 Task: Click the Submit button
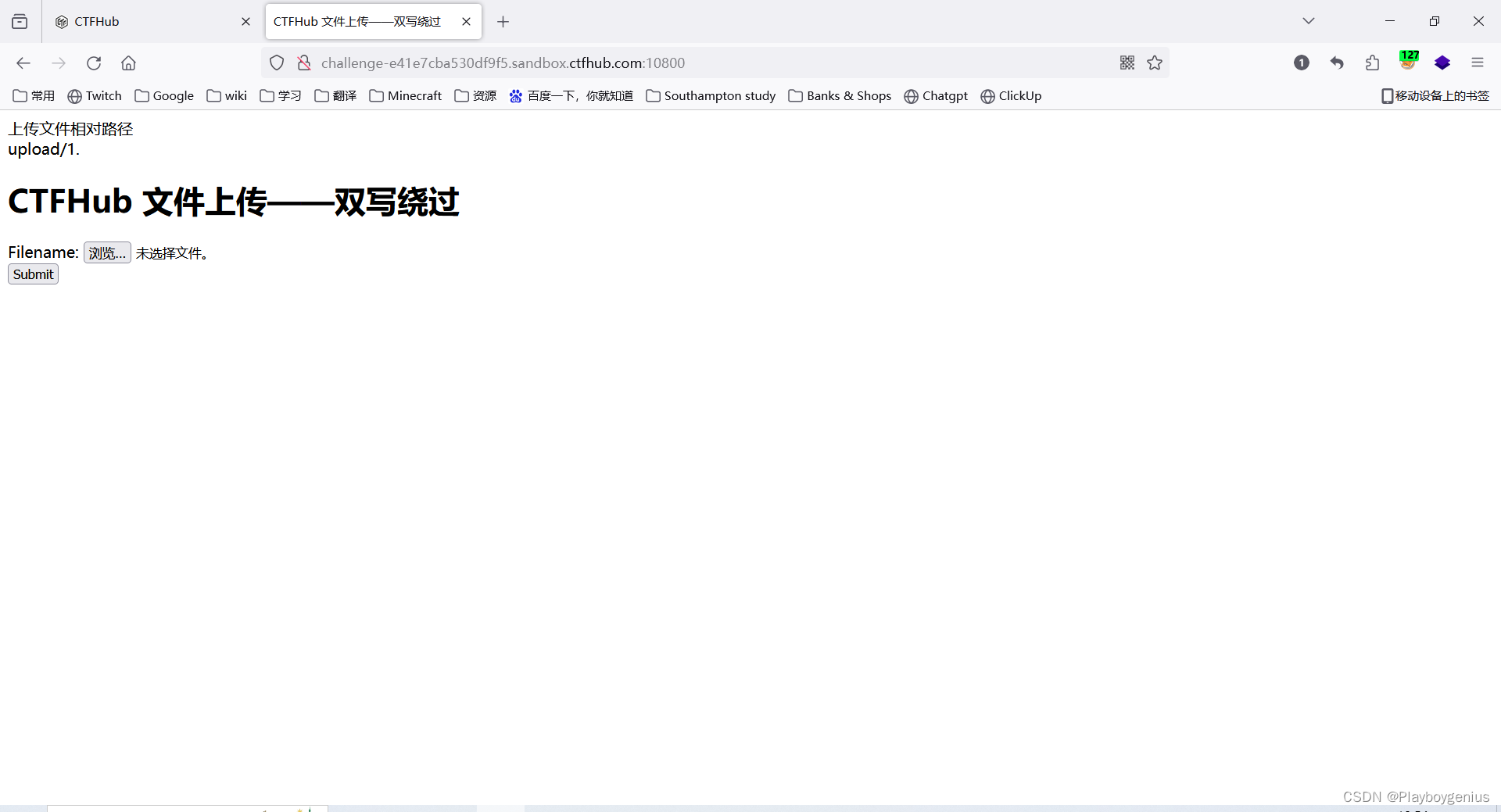[33, 274]
